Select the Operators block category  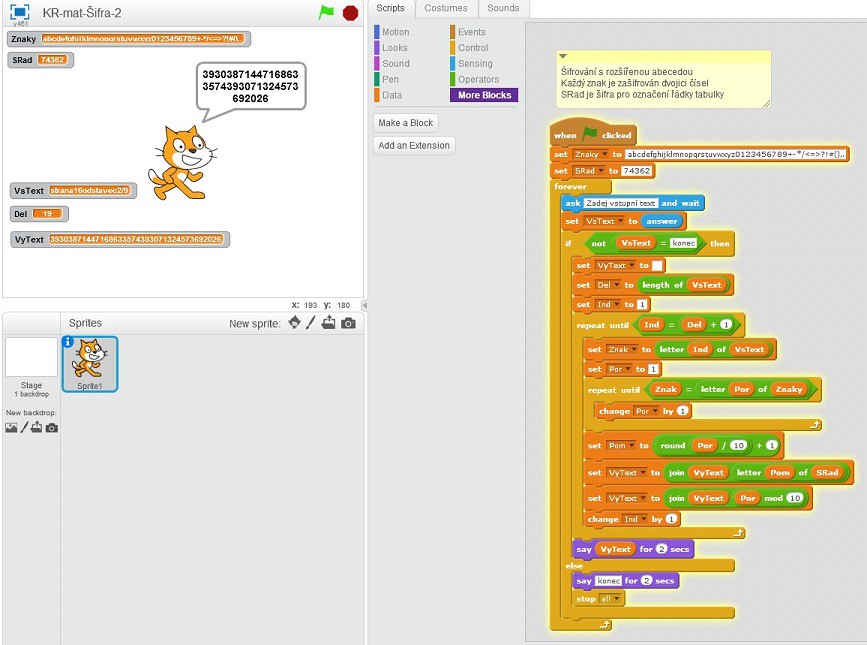pyautogui.click(x=478, y=80)
